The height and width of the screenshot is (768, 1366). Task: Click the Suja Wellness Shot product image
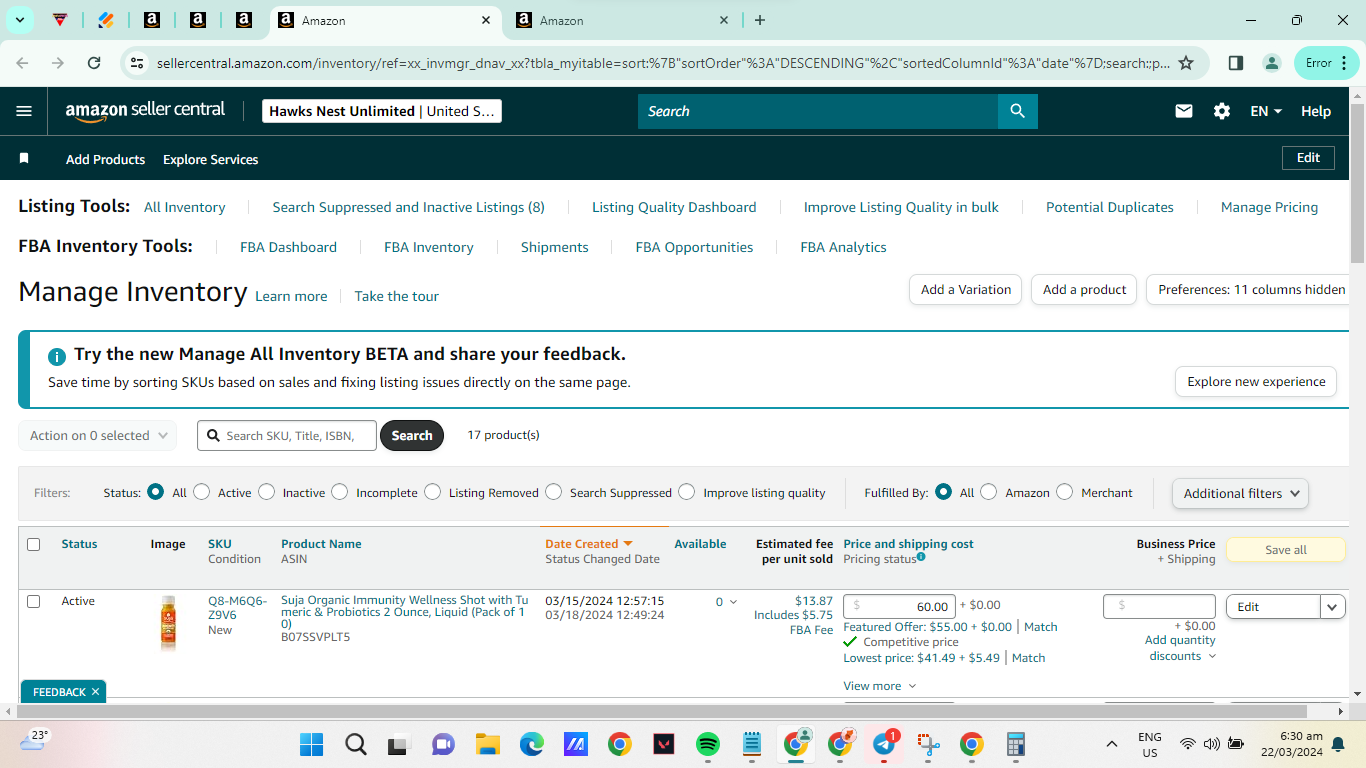tap(168, 623)
